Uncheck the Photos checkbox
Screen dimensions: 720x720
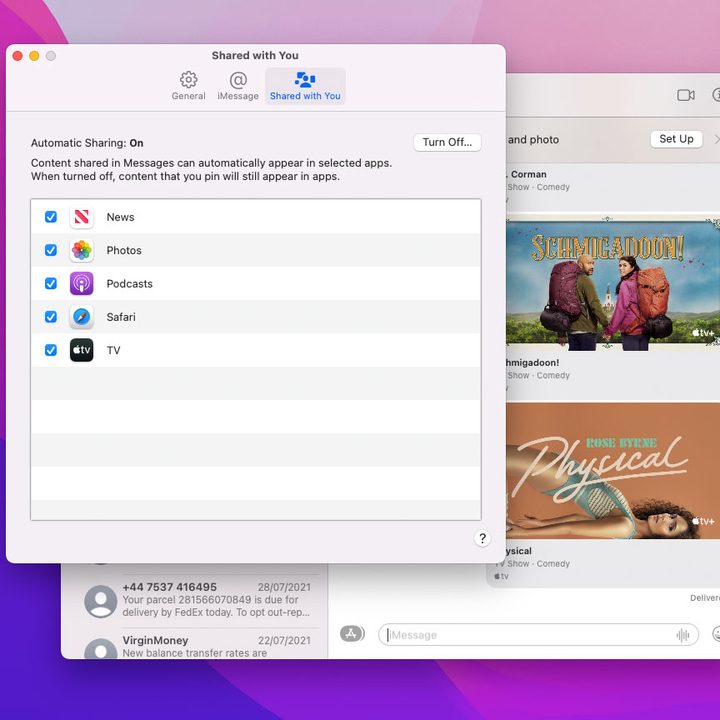[x=51, y=250]
